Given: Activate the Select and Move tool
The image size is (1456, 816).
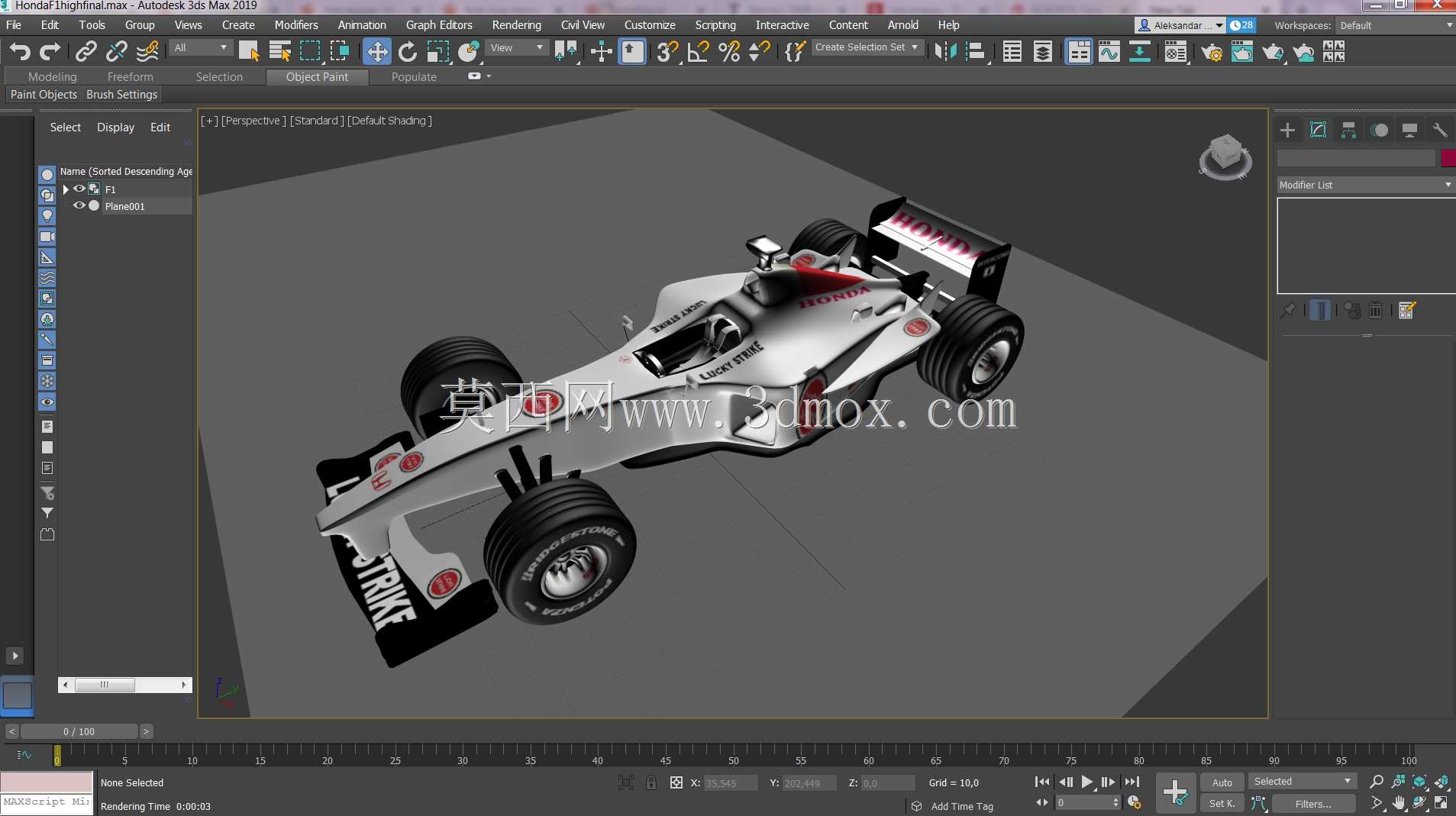Looking at the screenshot, I should pos(377,51).
